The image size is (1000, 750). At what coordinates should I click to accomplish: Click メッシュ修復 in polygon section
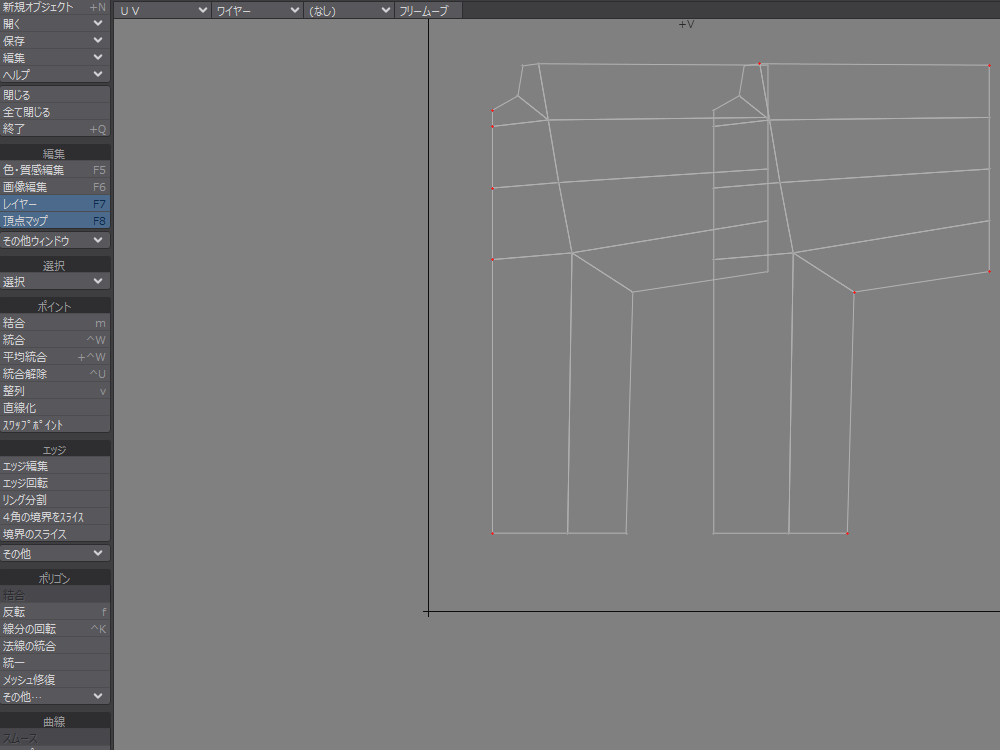coord(54,680)
